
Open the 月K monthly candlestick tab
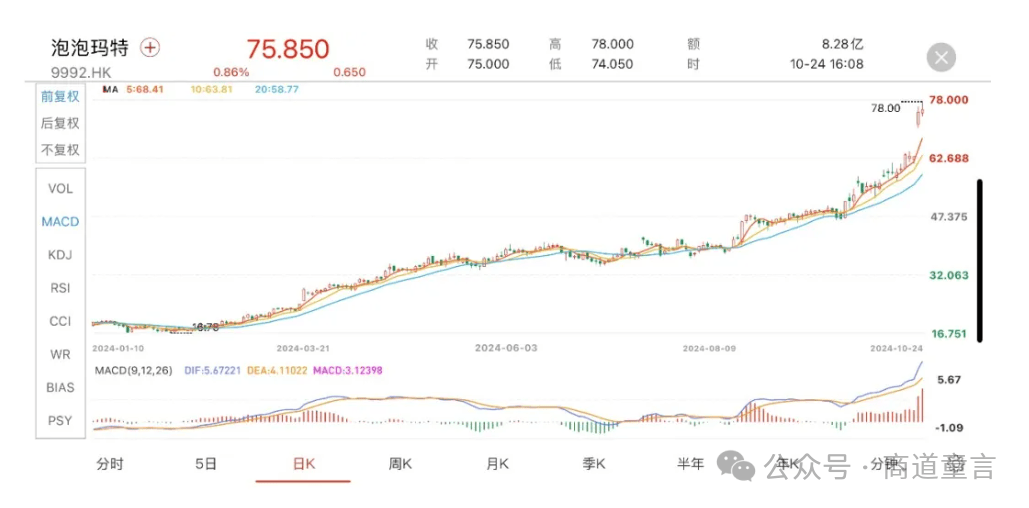point(497,463)
